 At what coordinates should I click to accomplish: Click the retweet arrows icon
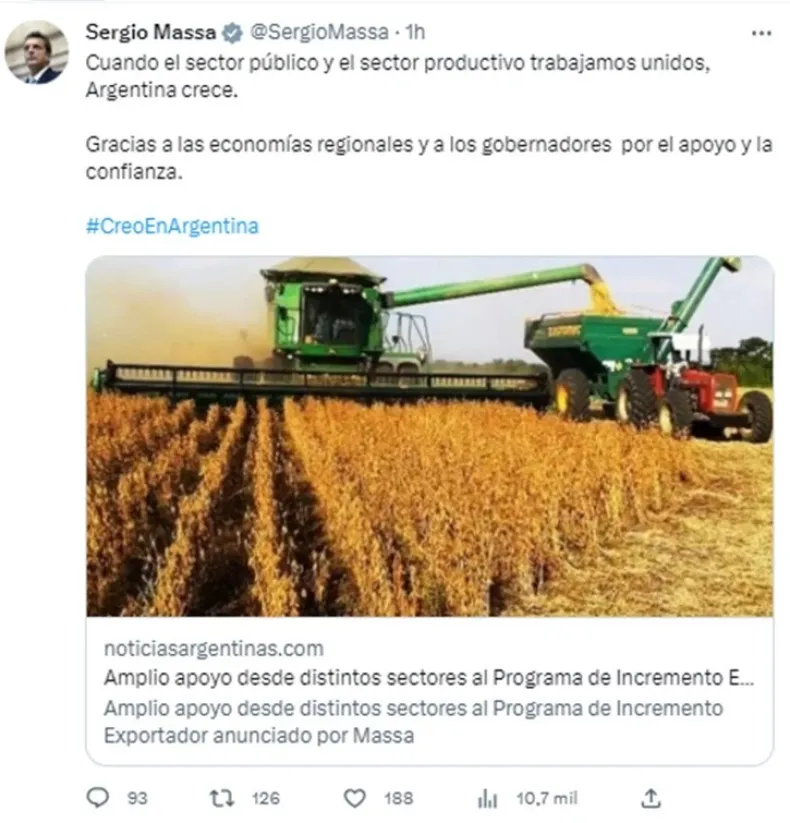[223, 798]
